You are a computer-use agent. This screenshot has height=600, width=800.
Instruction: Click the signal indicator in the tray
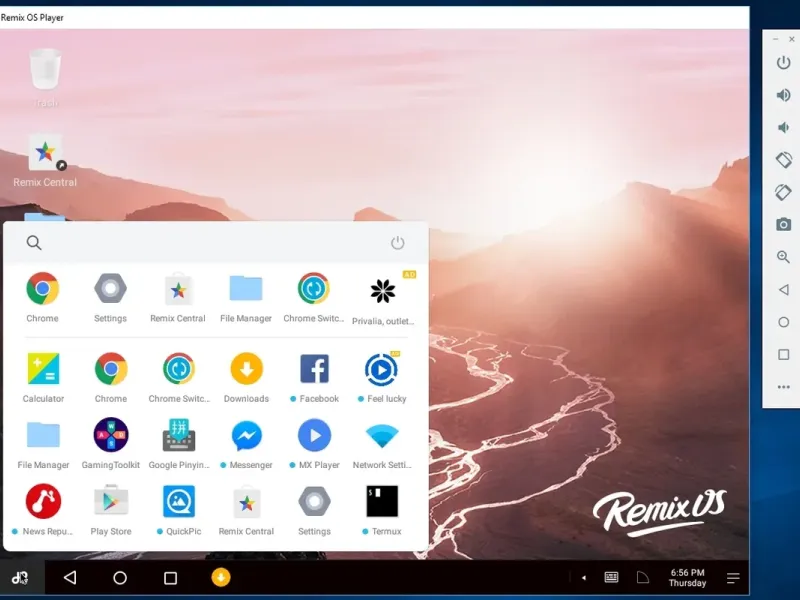[643, 578]
